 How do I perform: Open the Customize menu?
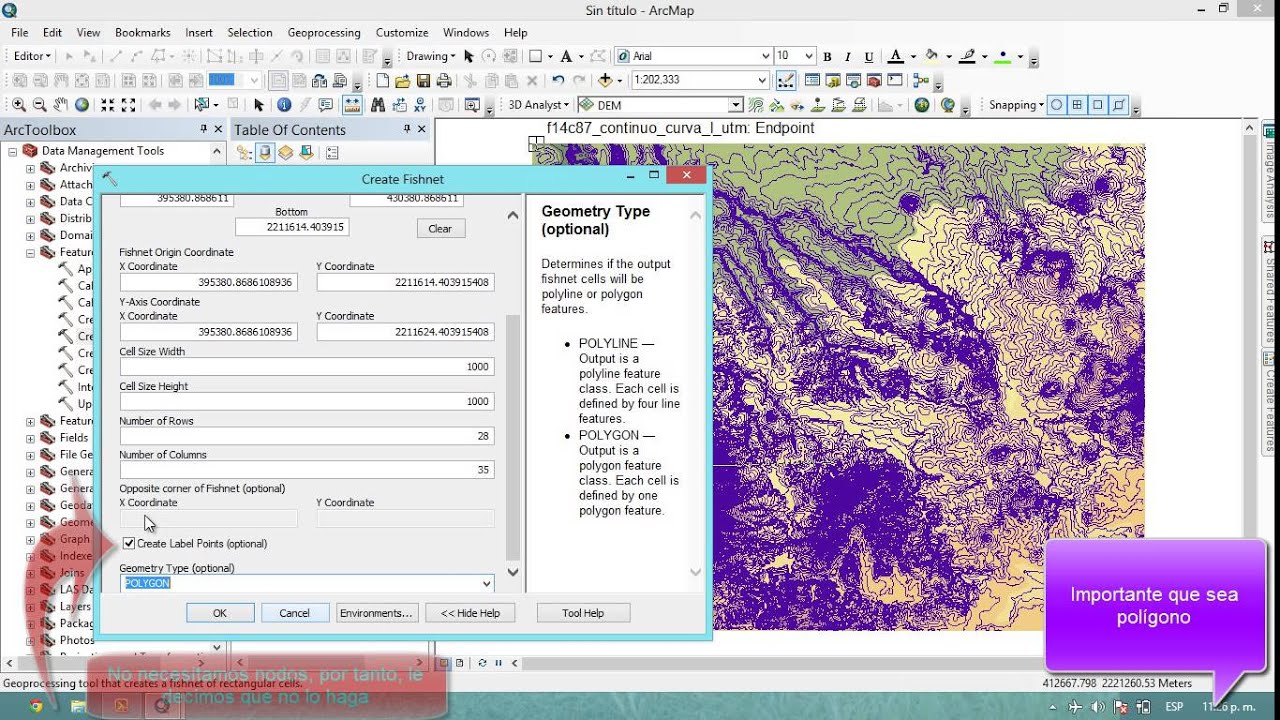[x=402, y=33]
